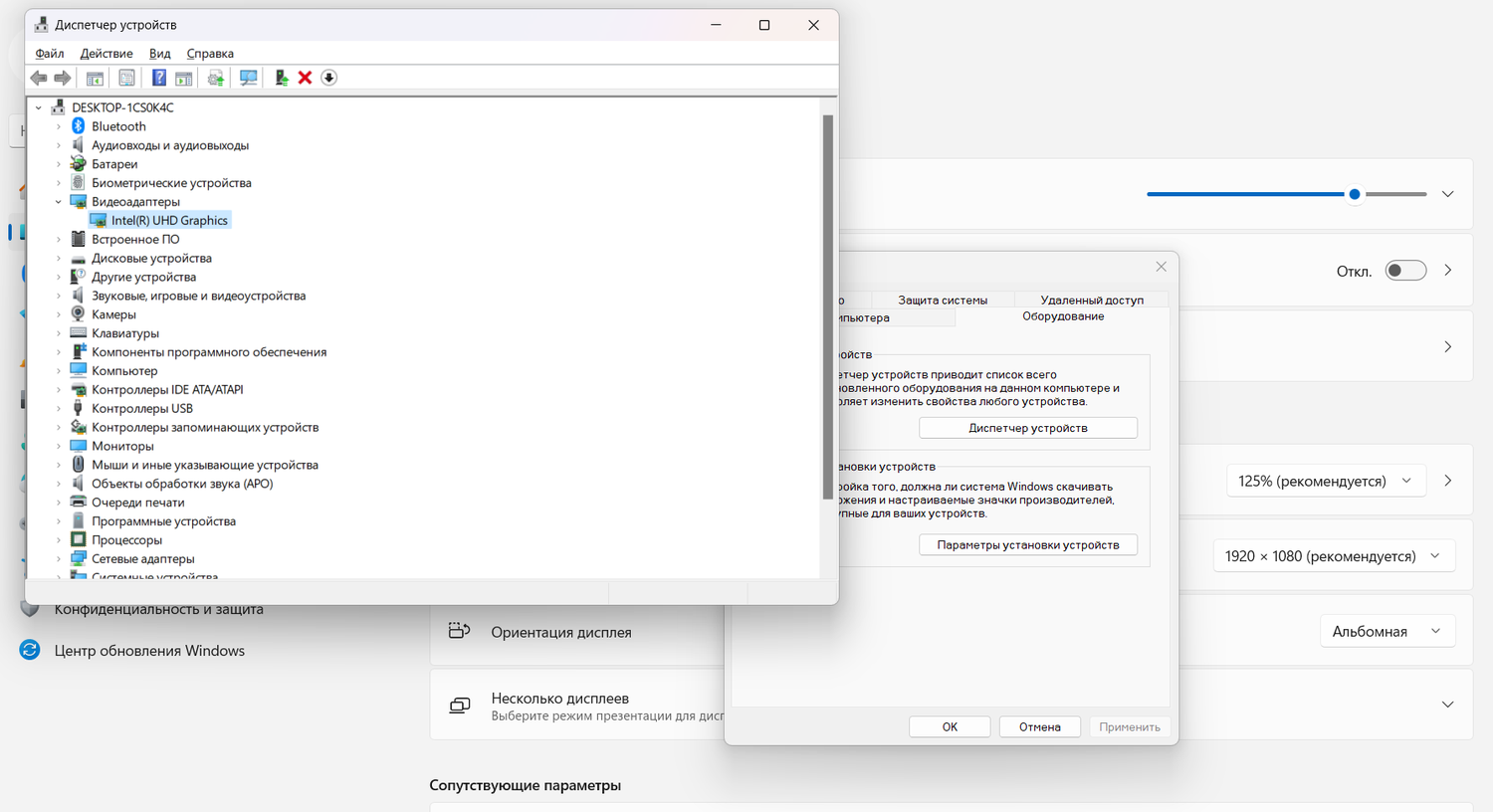
Task: Switch to the Удаленный доступ tab
Action: click(1092, 300)
